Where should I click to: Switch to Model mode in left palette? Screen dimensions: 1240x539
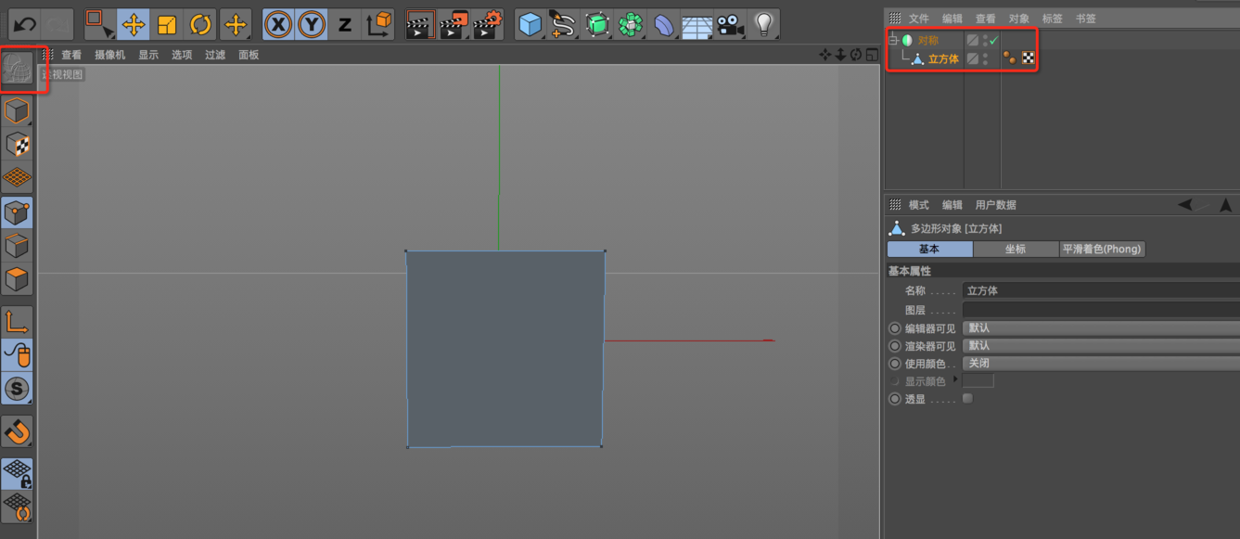pyautogui.click(x=17, y=110)
